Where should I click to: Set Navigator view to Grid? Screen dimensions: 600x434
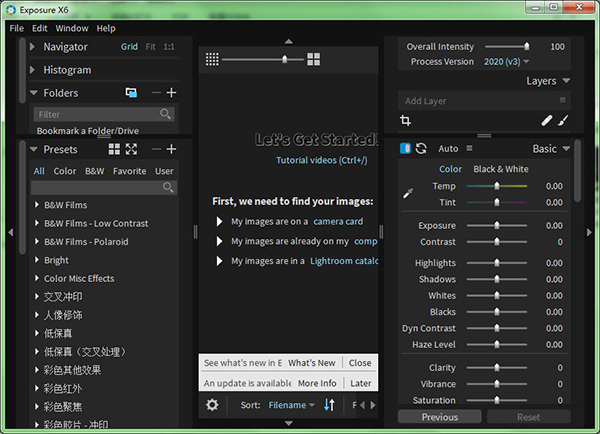(x=129, y=47)
